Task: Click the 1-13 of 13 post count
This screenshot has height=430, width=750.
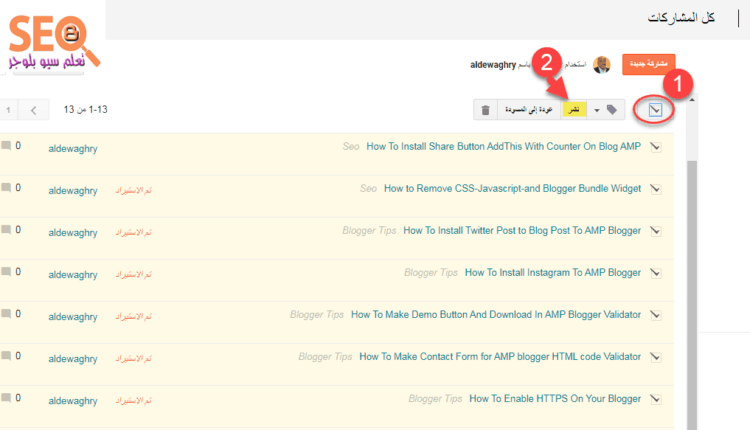Action: pos(86,110)
